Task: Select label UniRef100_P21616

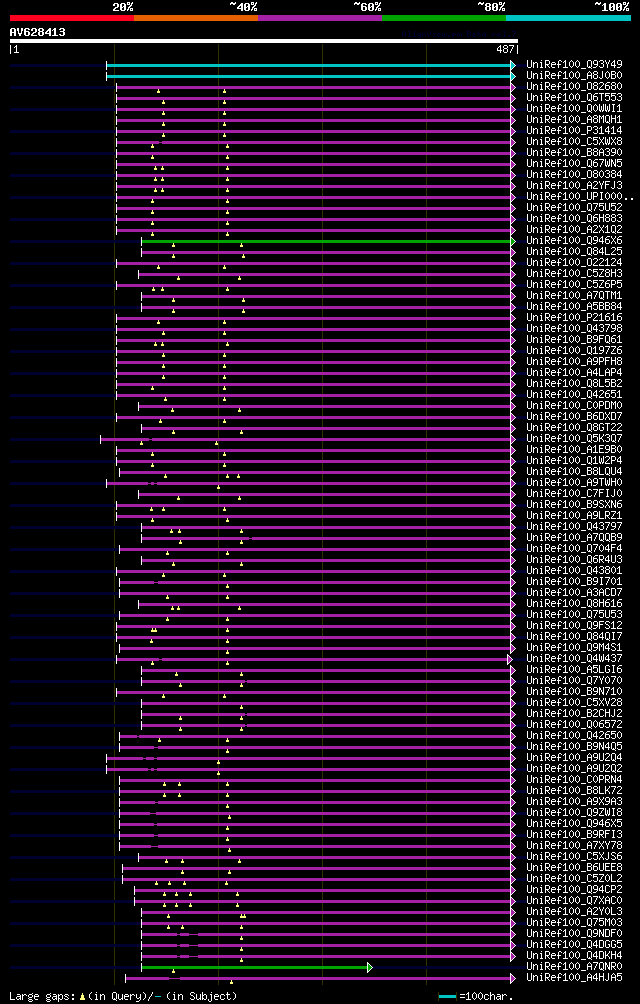Action: [x=574, y=317]
